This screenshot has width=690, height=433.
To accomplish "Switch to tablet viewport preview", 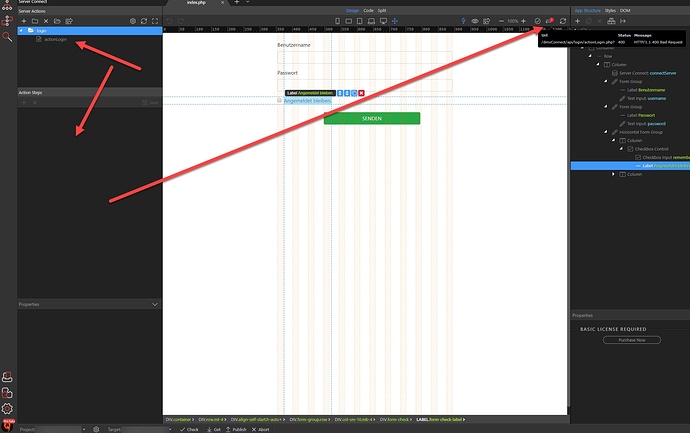I will click(x=360, y=21).
